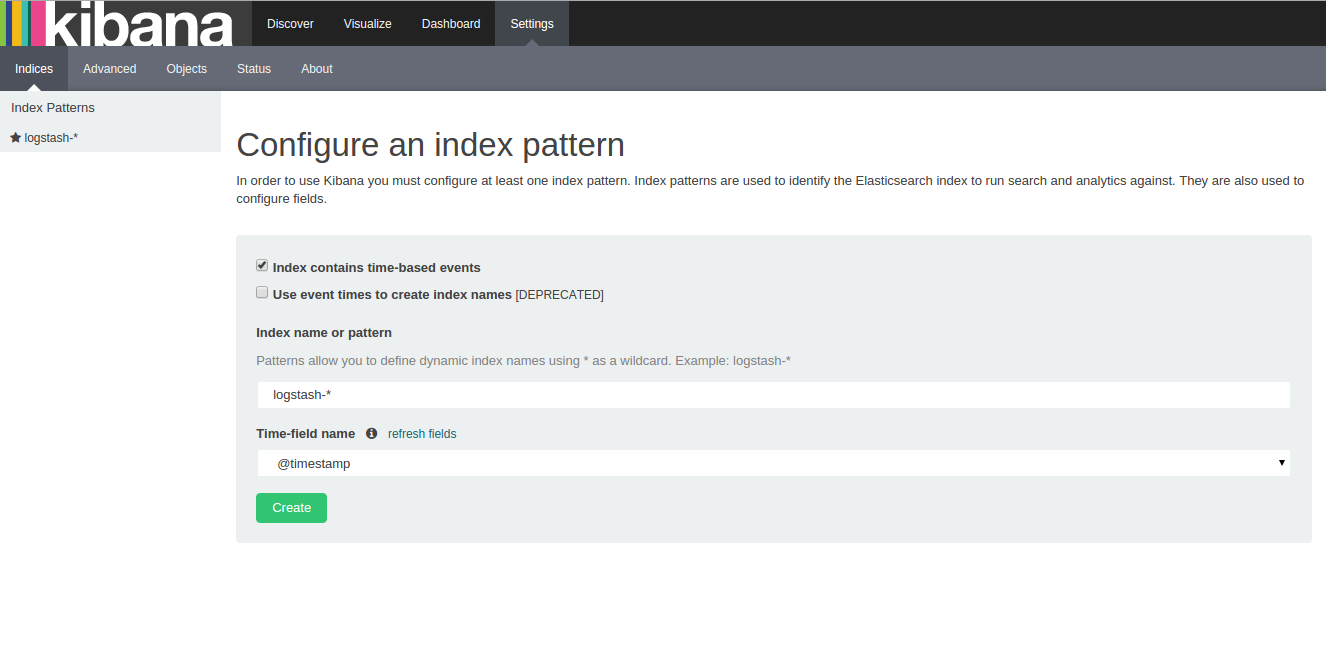Switch to the Visualize tab
Image resolution: width=1326 pixels, height=659 pixels.
(x=368, y=23)
